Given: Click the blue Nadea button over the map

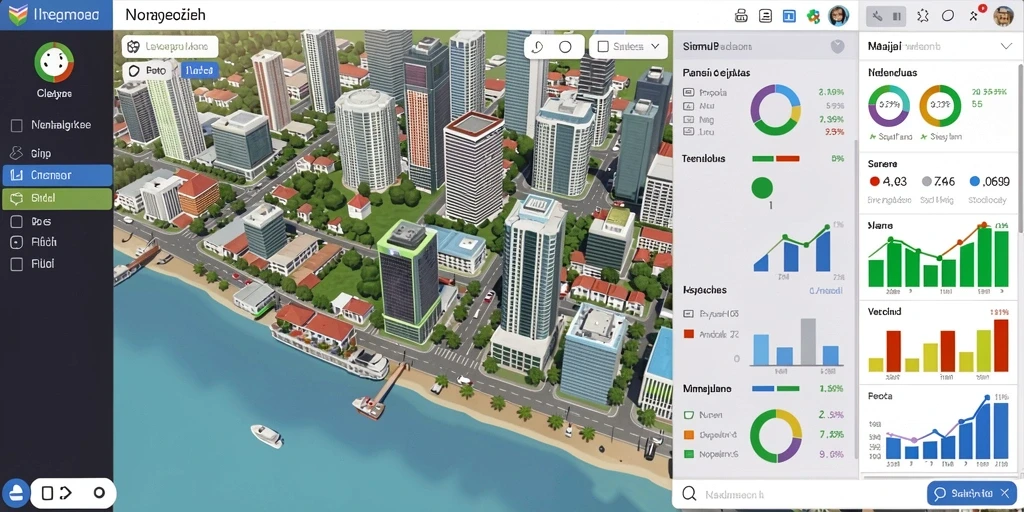Looking at the screenshot, I should [x=200, y=71].
